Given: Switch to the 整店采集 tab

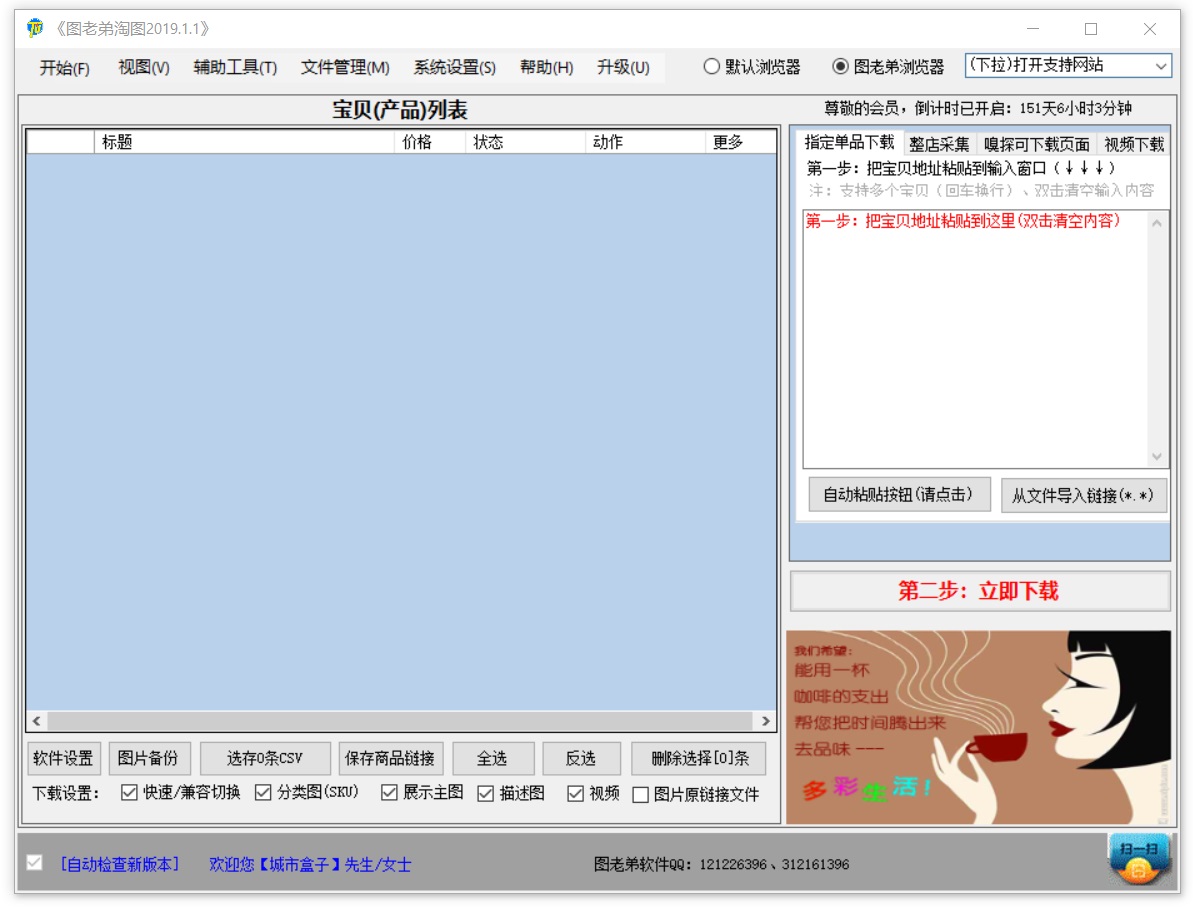Looking at the screenshot, I should (939, 144).
